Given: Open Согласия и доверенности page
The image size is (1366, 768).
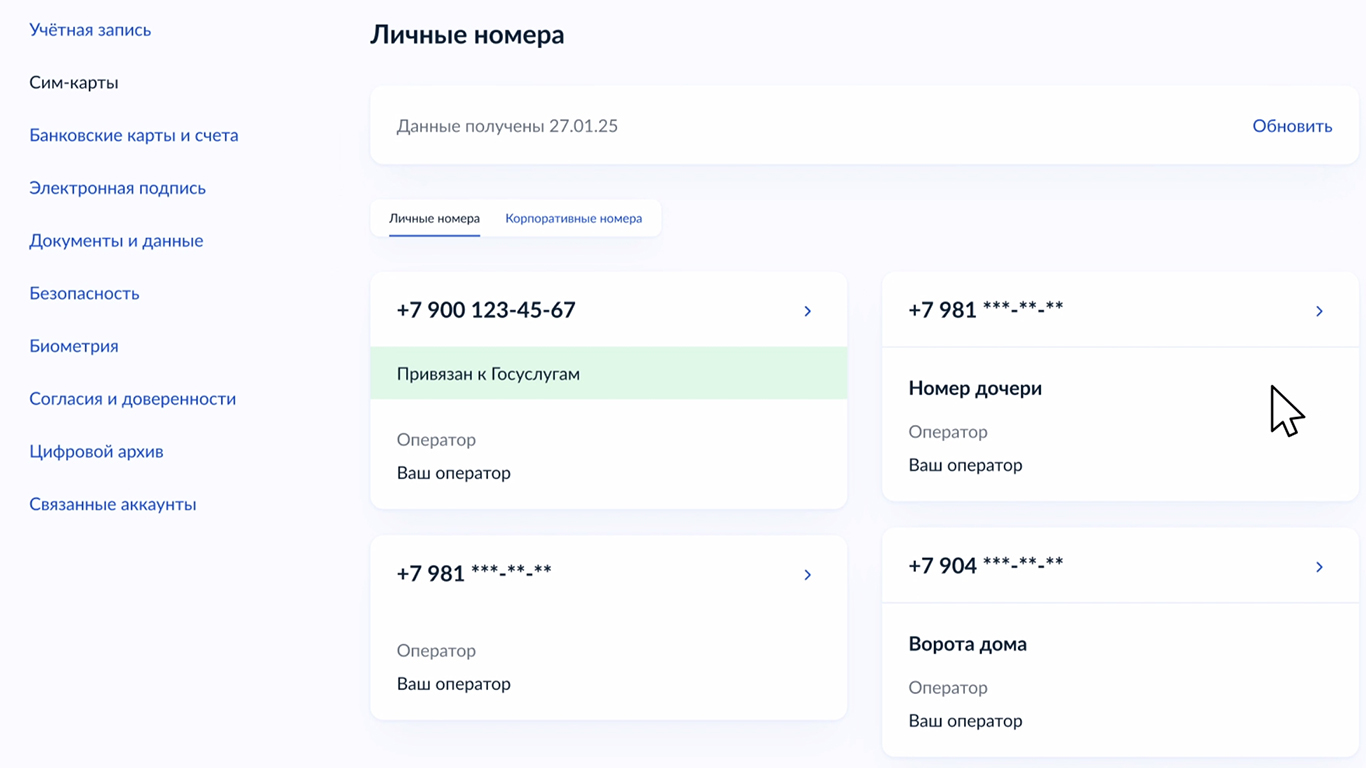Looking at the screenshot, I should [x=133, y=399].
